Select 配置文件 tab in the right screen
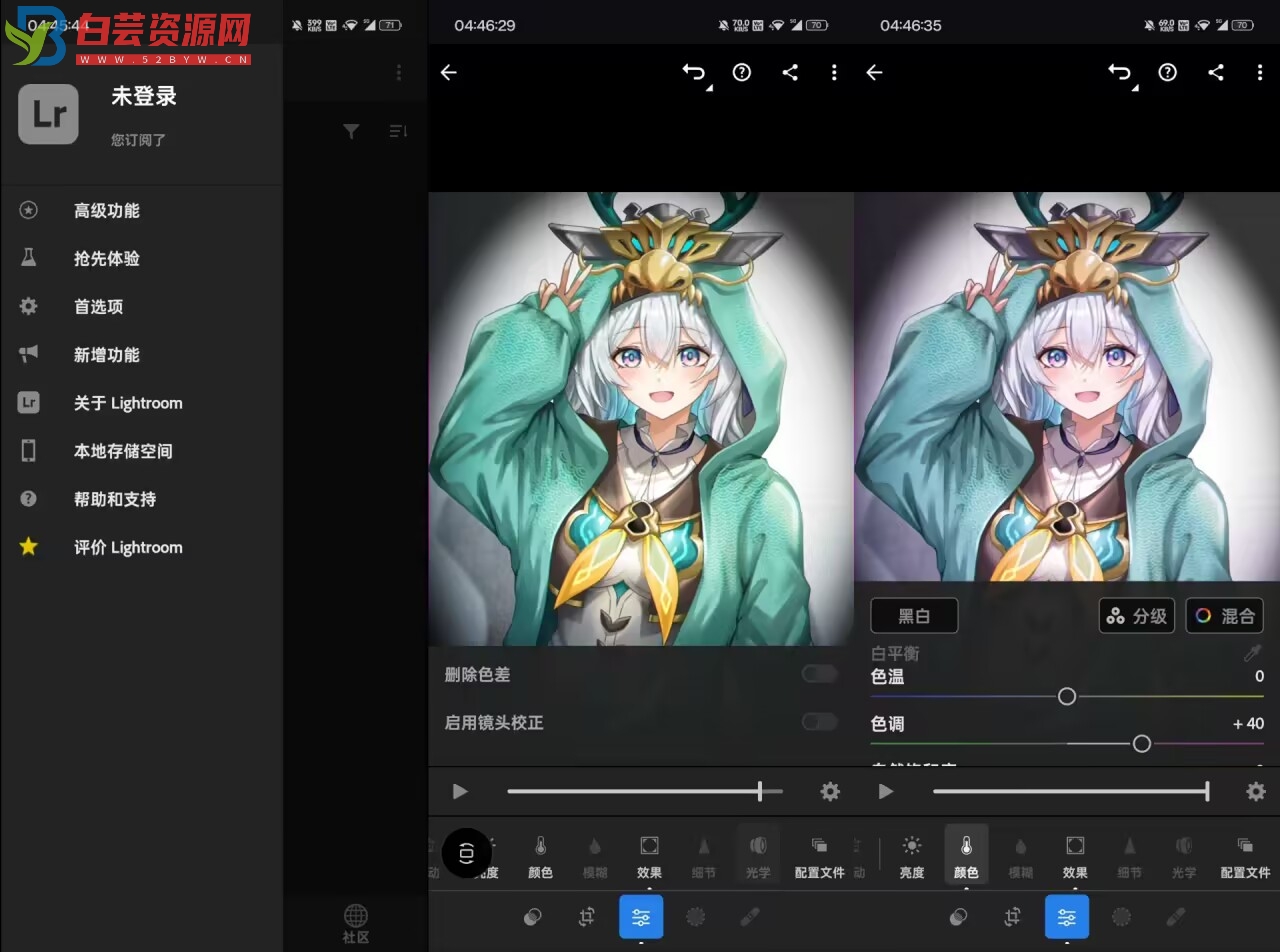The width and height of the screenshot is (1280, 952). point(1246,857)
